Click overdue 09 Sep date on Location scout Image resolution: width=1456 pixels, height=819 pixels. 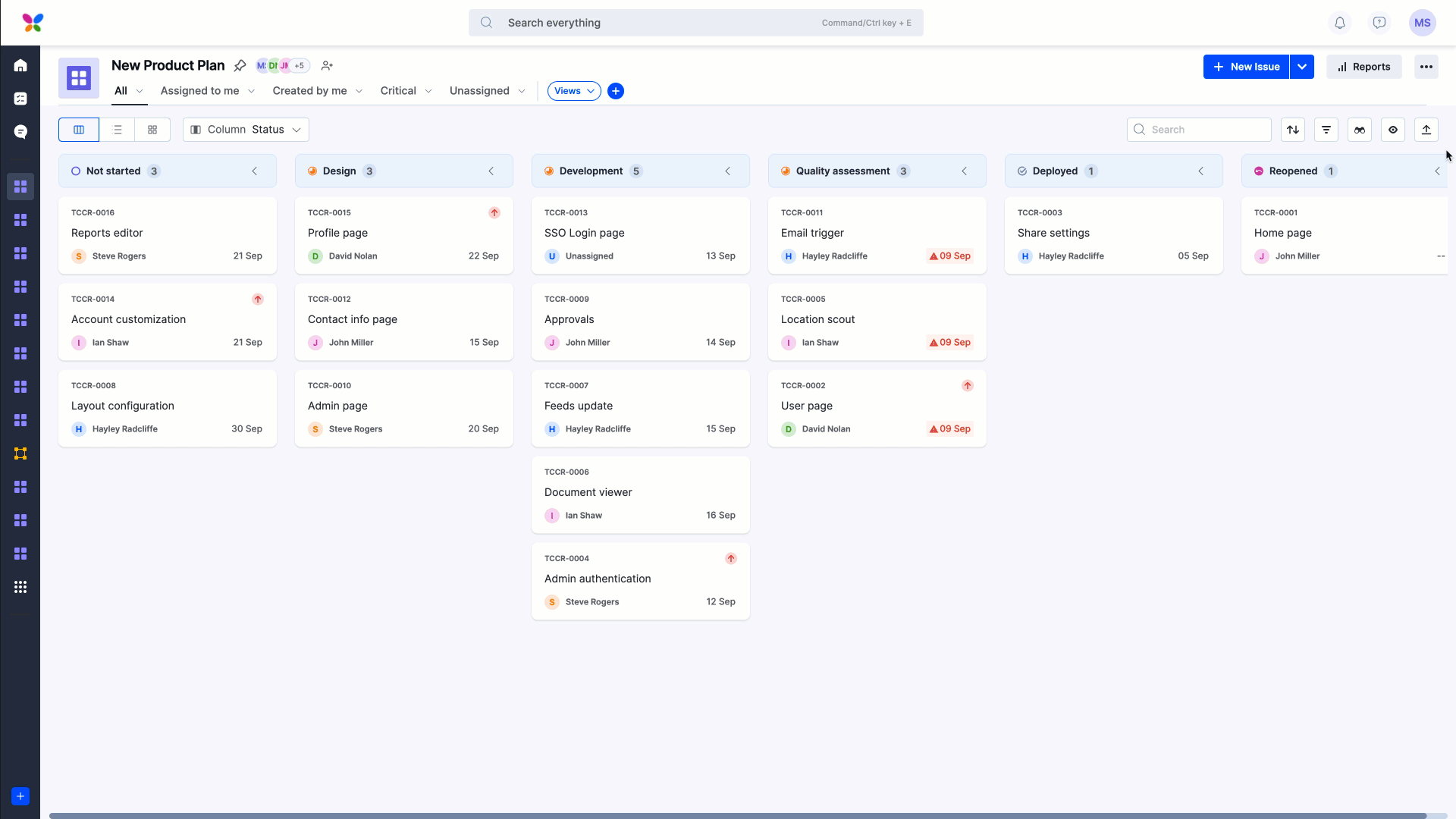click(x=950, y=343)
